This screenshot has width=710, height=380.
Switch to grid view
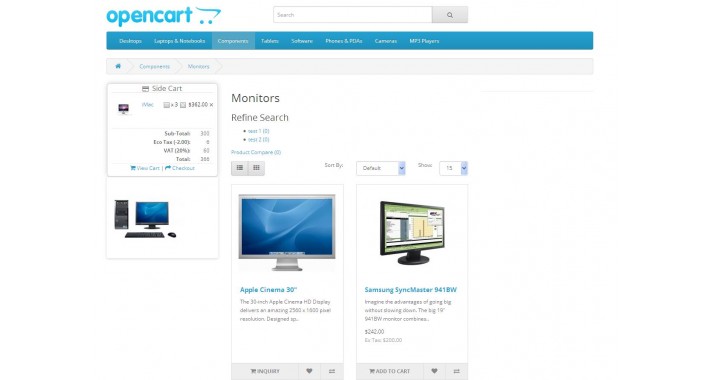[256, 168]
